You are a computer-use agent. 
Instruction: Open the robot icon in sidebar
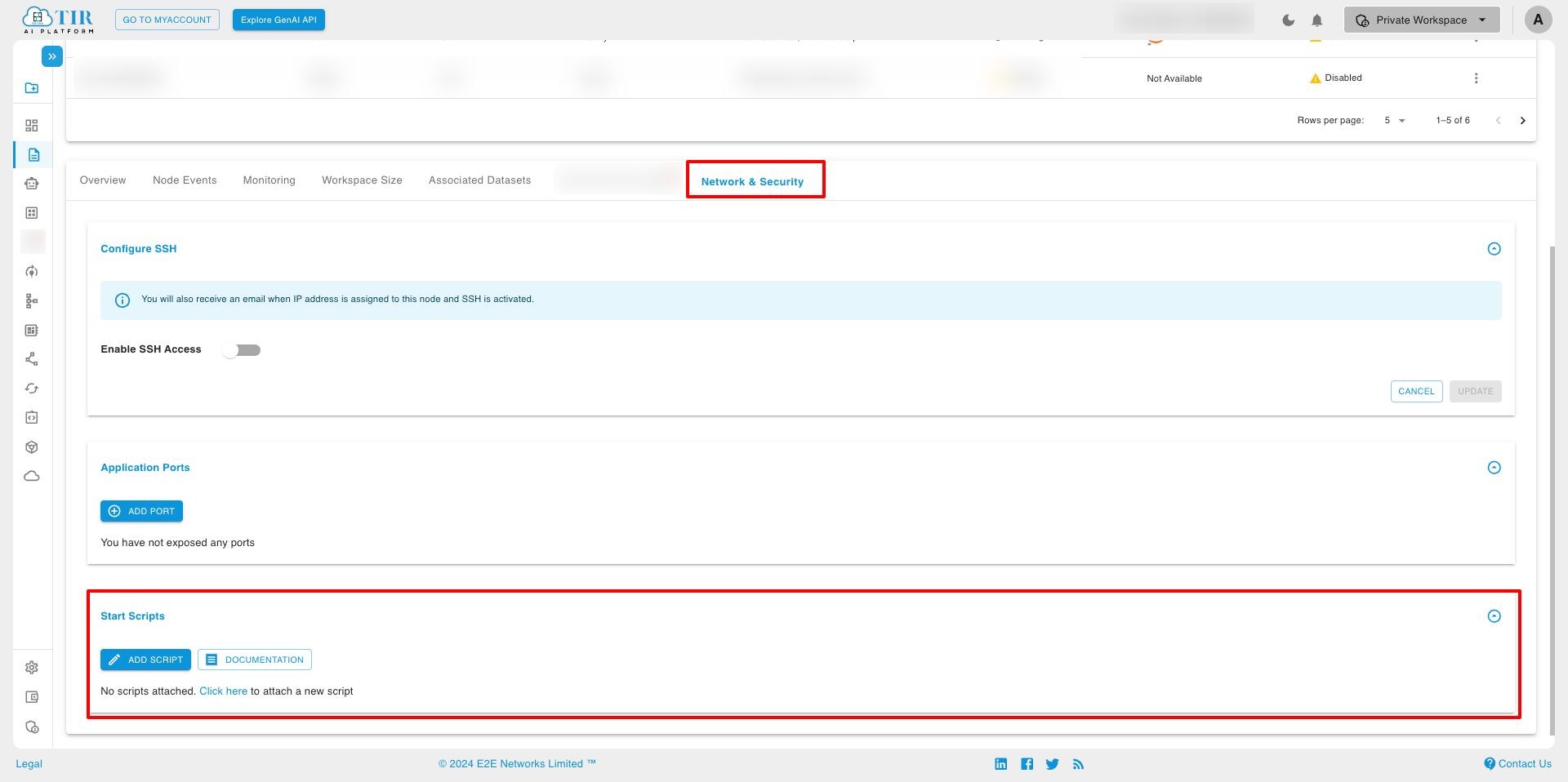(32, 184)
